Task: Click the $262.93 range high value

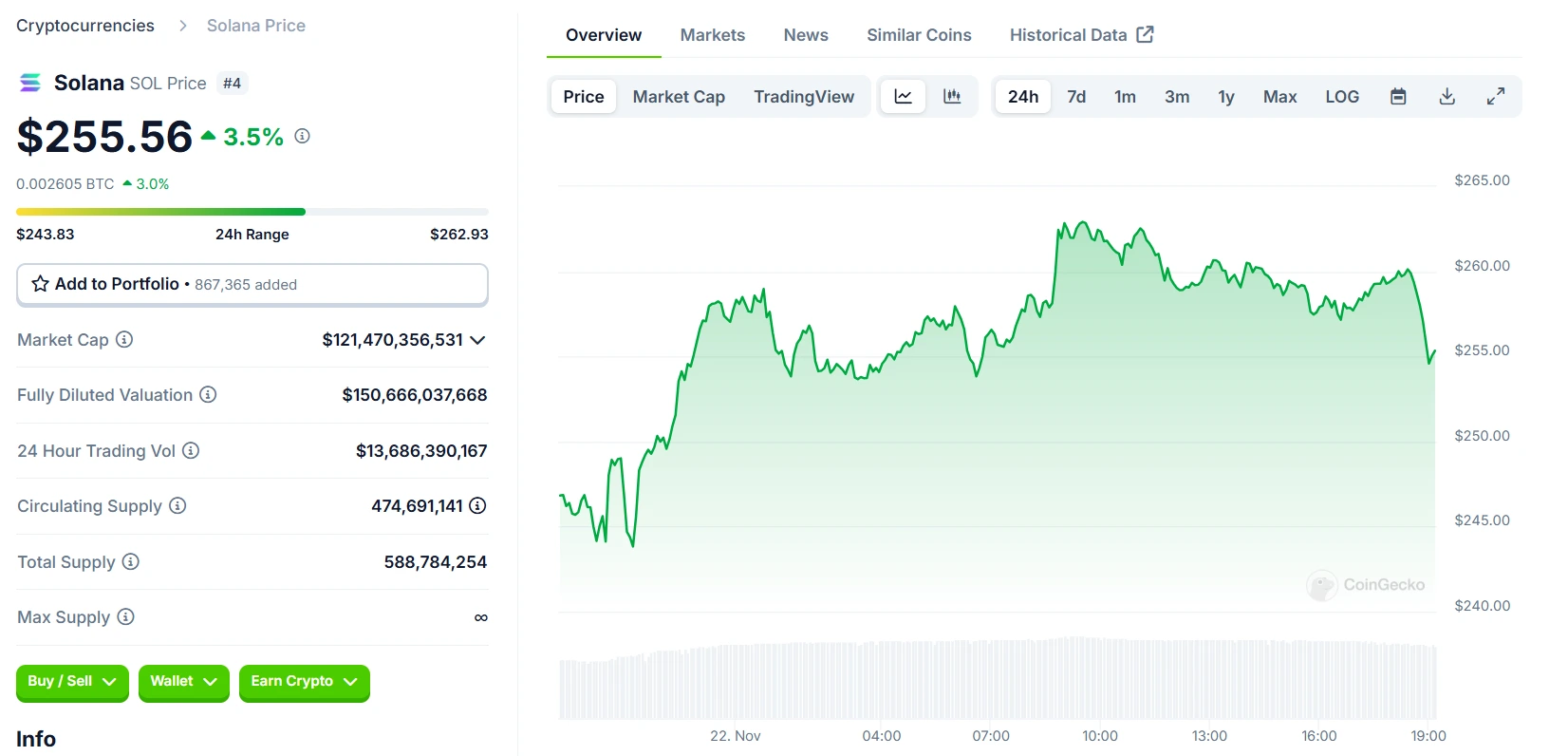Action: point(459,234)
